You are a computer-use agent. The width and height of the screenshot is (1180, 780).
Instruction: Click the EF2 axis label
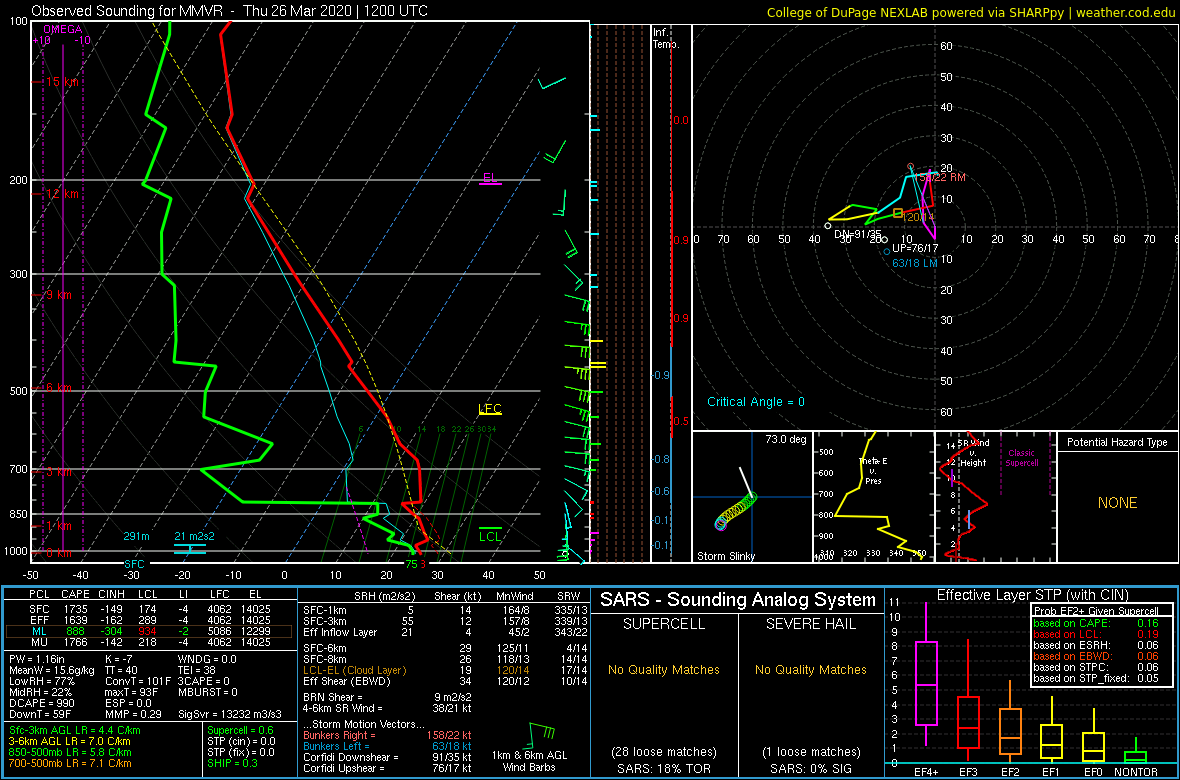click(1012, 772)
